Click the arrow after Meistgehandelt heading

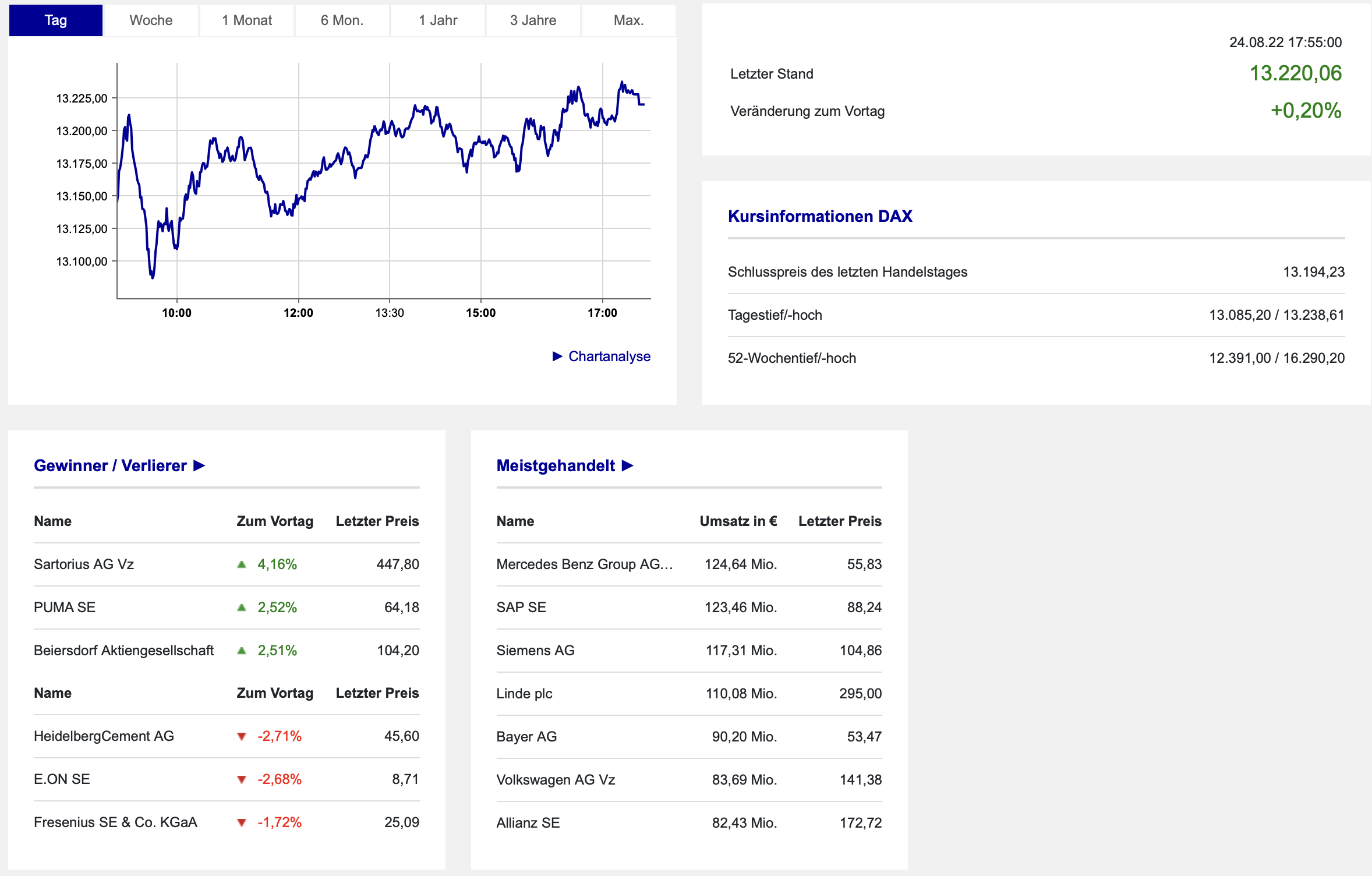pos(627,465)
